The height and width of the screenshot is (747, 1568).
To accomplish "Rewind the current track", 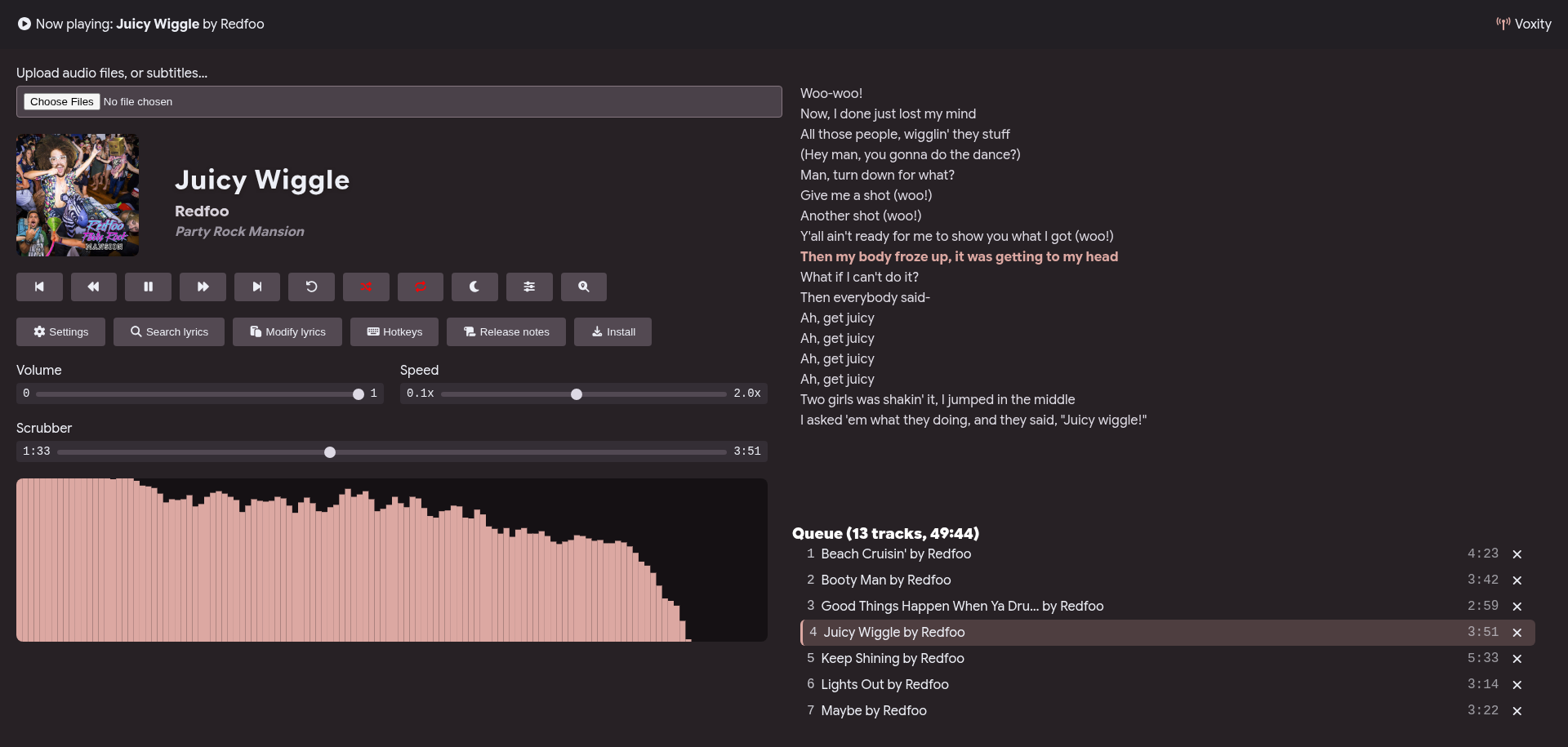I will point(94,287).
